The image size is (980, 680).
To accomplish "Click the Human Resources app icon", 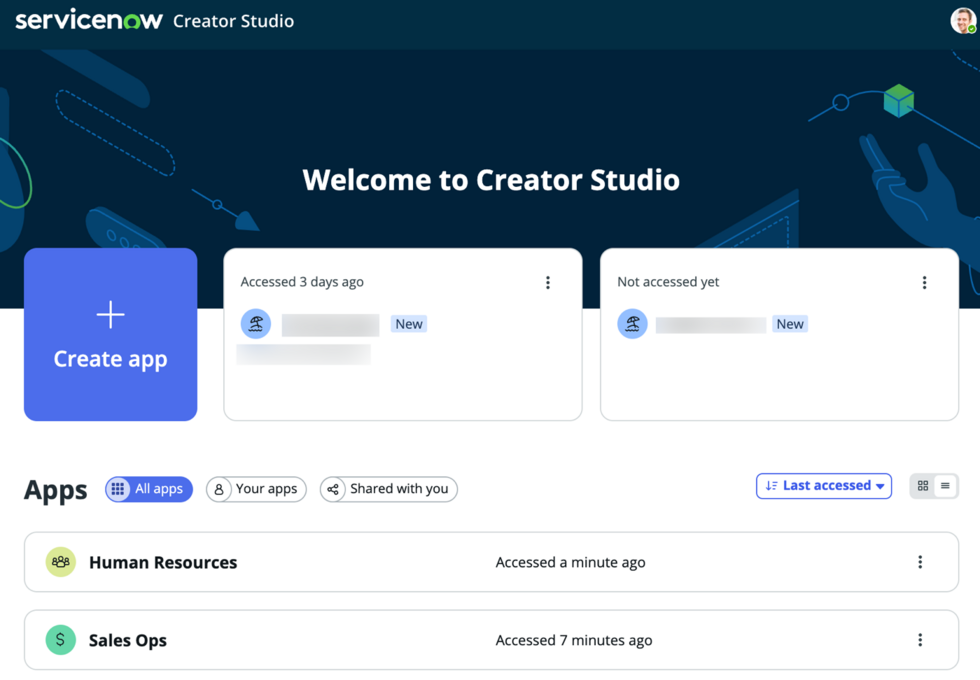I will [61, 562].
